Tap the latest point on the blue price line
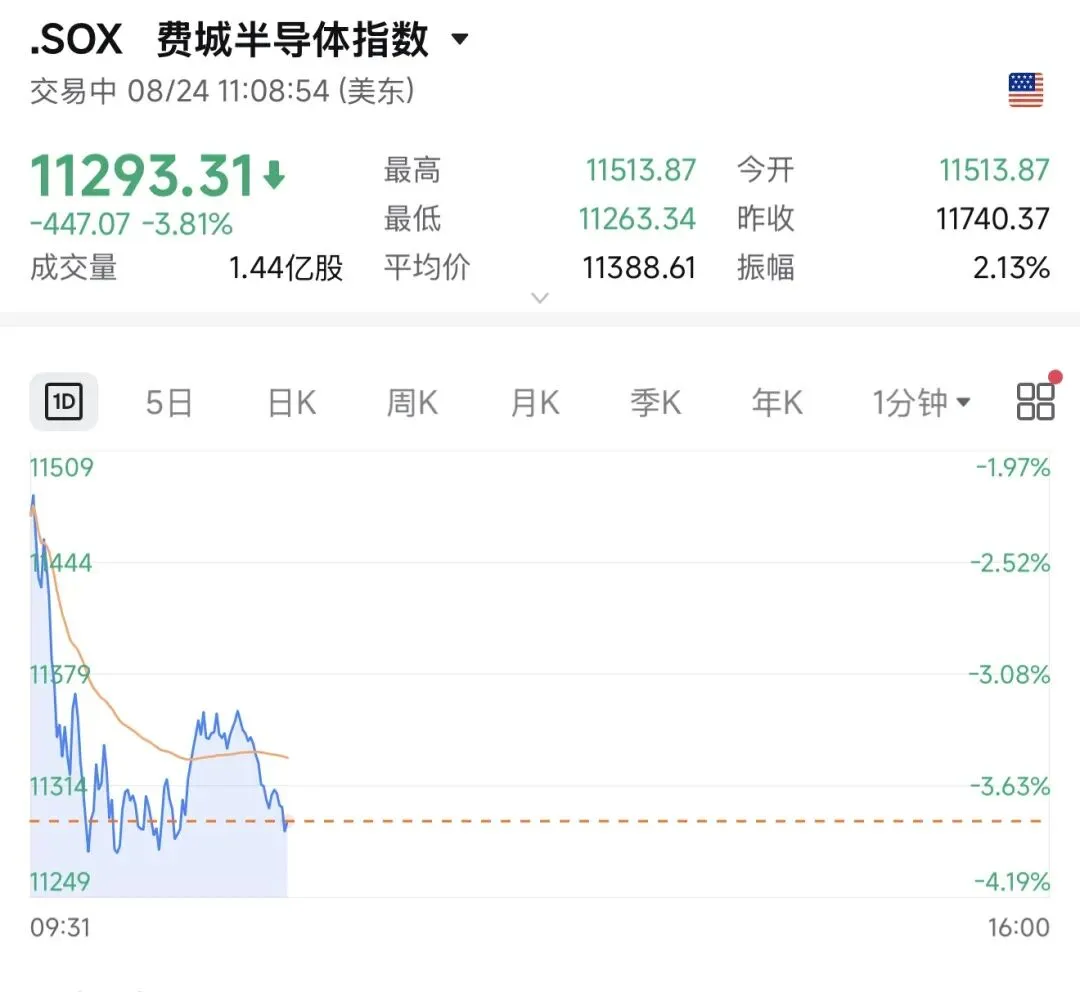This screenshot has width=1080, height=992. 286,827
